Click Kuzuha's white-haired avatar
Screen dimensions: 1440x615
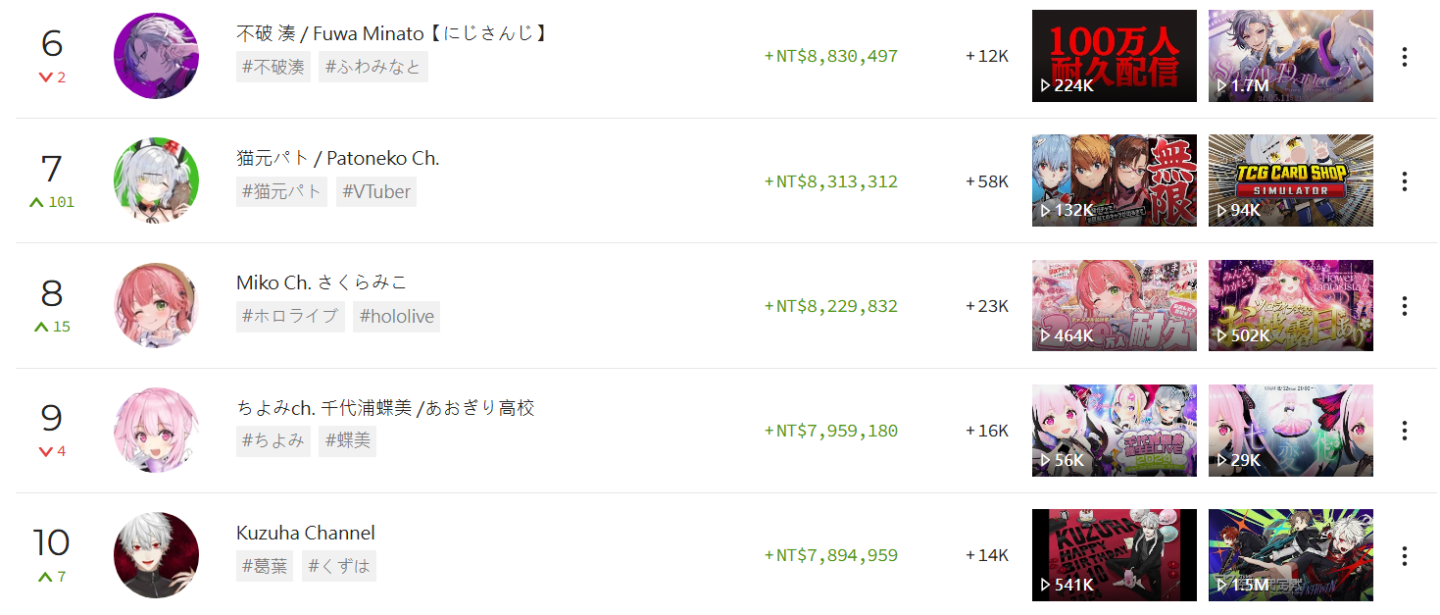(156, 556)
